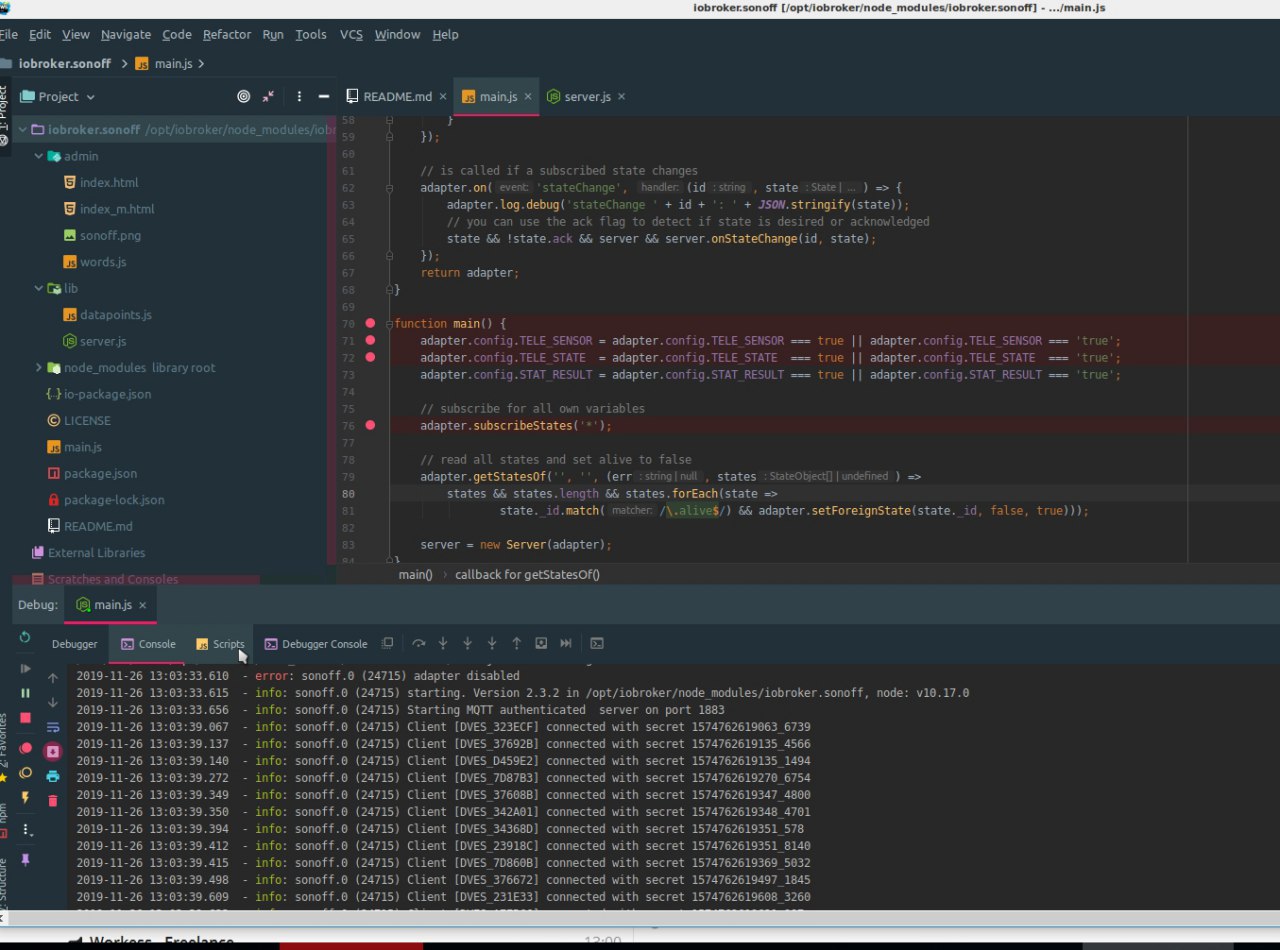The image size is (1280, 950).
Task: Click the Step Out up-arrow icon
Action: pos(516,643)
